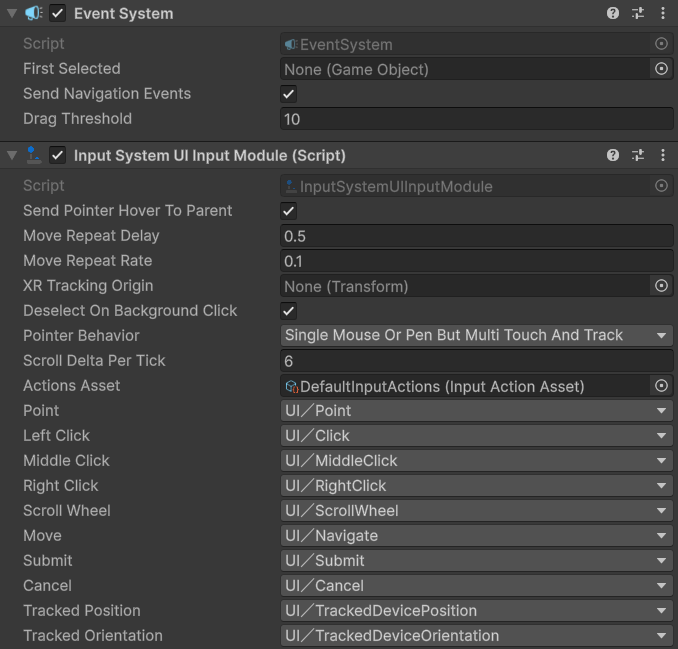Open the Cancel action dropdown
Screen dimensions: 678x649
coord(477,586)
